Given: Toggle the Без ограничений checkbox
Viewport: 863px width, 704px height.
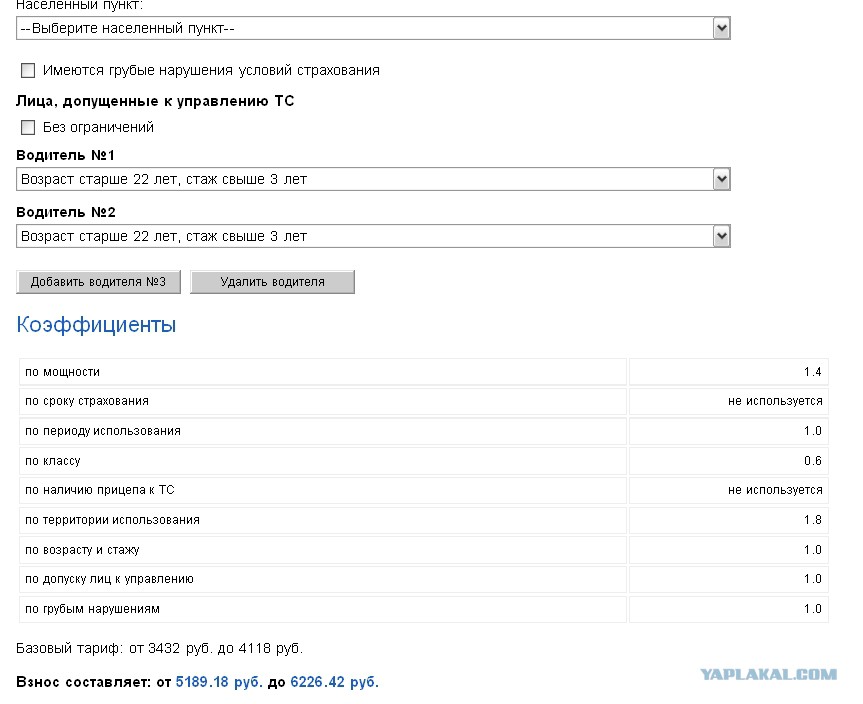Looking at the screenshot, I should (28, 127).
